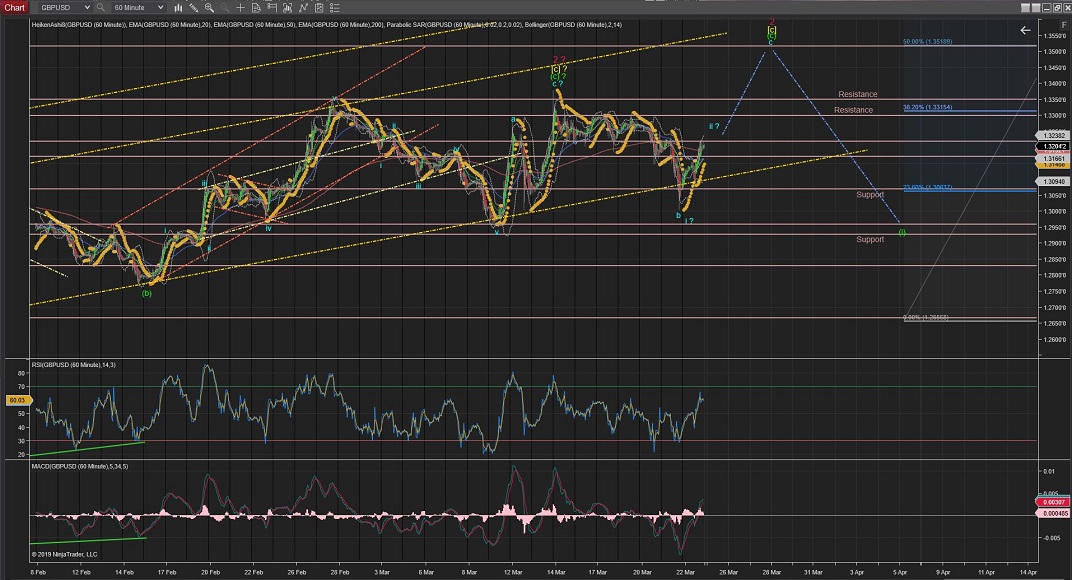1072x580 pixels.
Task: Open the list-style toolbar icon
Action: tap(334, 8)
